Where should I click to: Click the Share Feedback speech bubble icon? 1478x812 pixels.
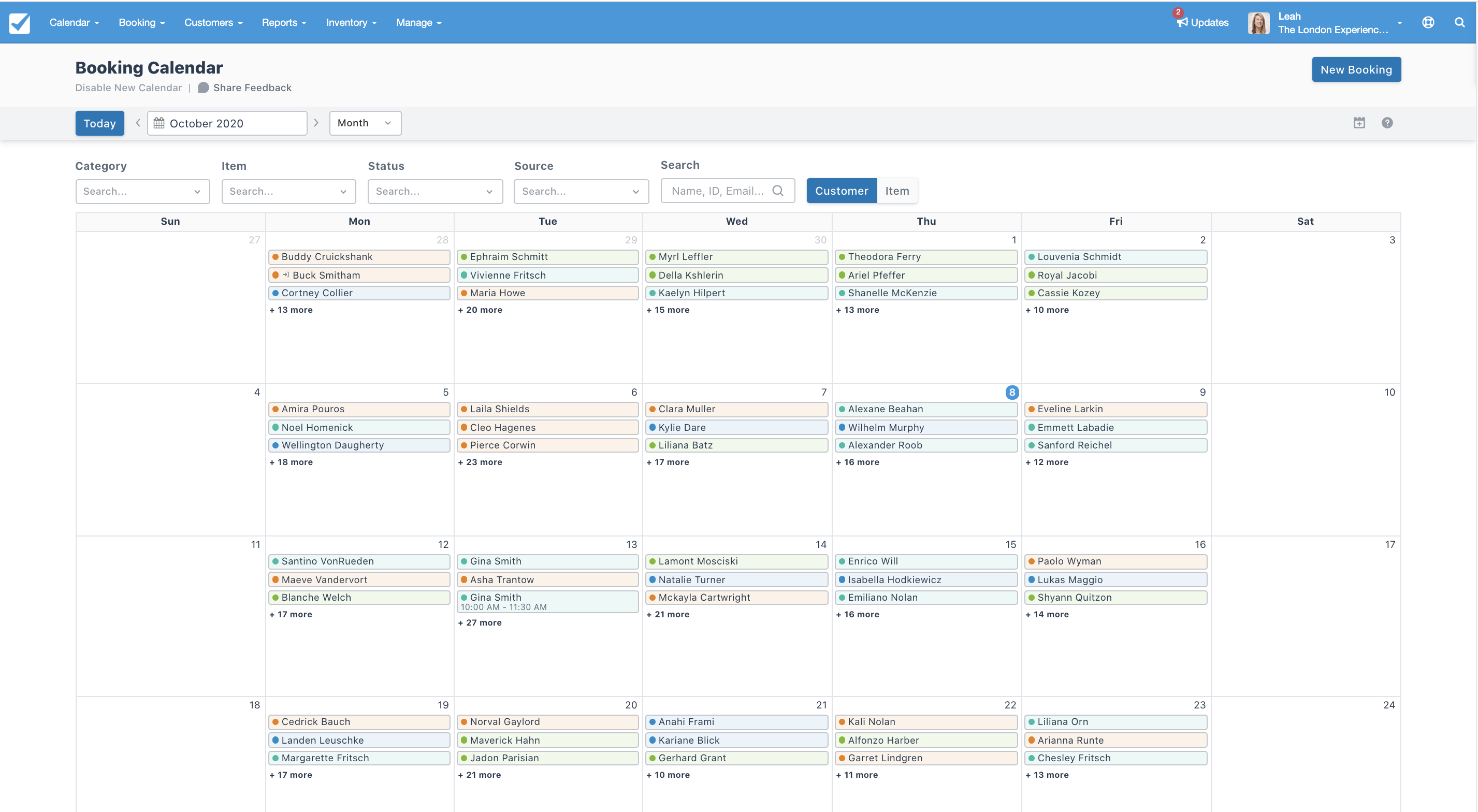[x=203, y=88]
